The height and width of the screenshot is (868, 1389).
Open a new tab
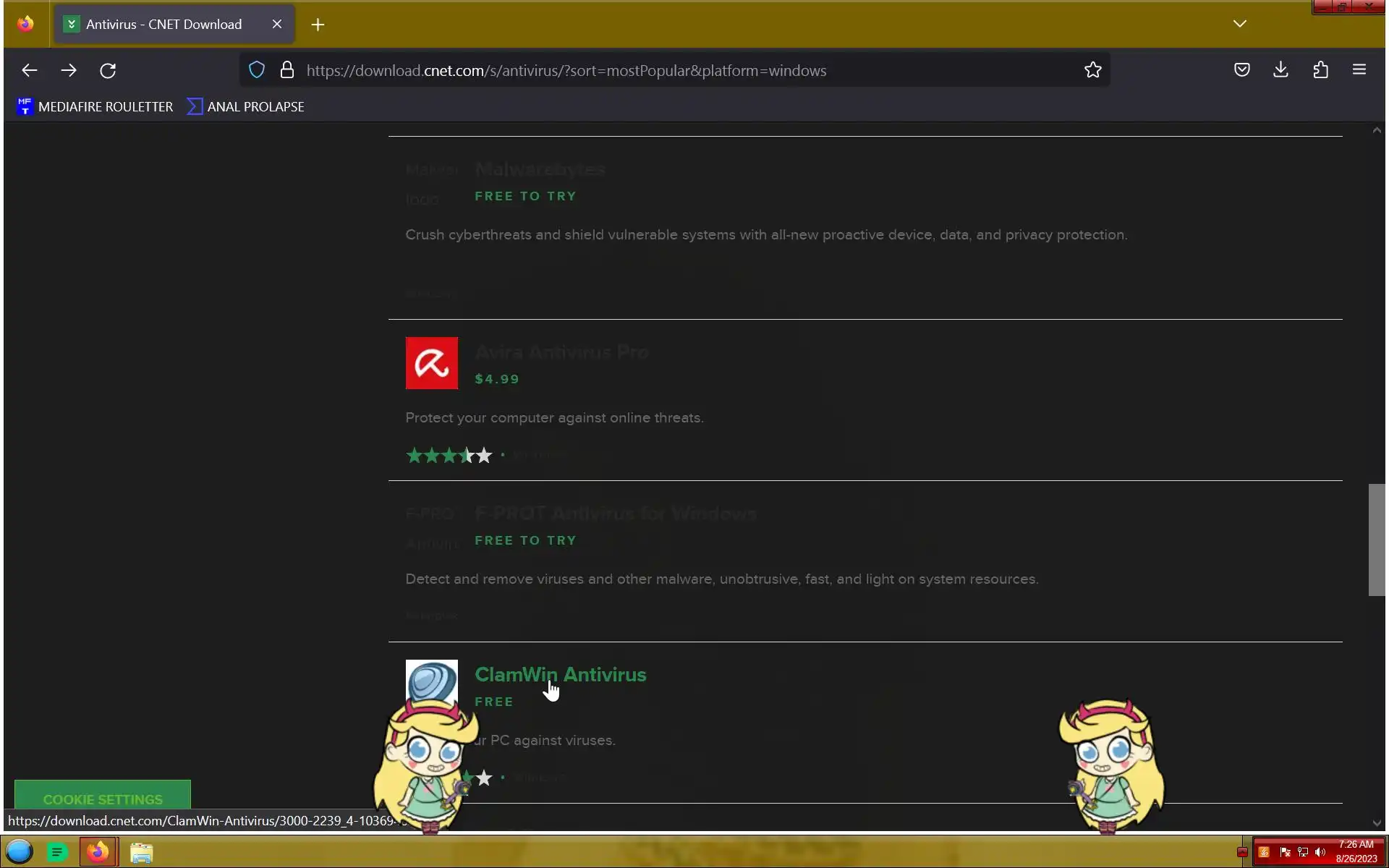[318, 25]
